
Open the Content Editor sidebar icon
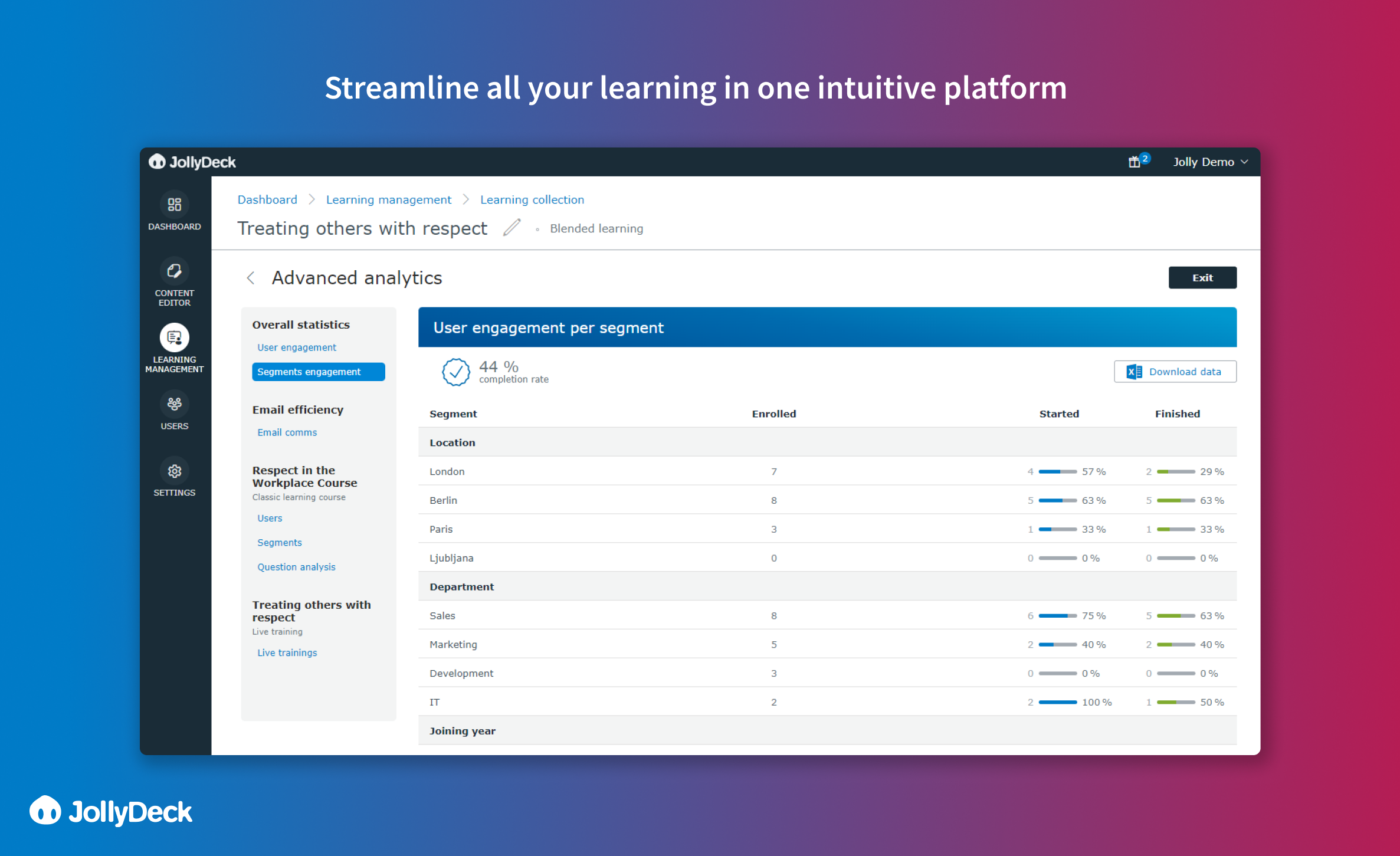(174, 271)
